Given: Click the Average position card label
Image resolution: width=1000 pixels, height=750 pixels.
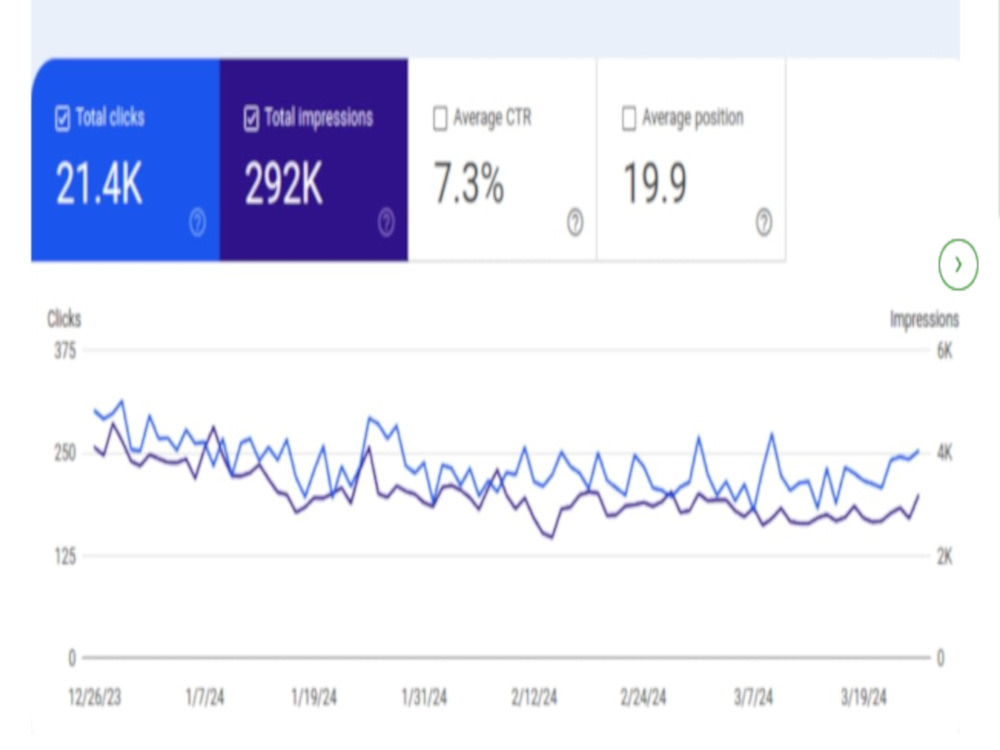Looking at the screenshot, I should [x=693, y=117].
